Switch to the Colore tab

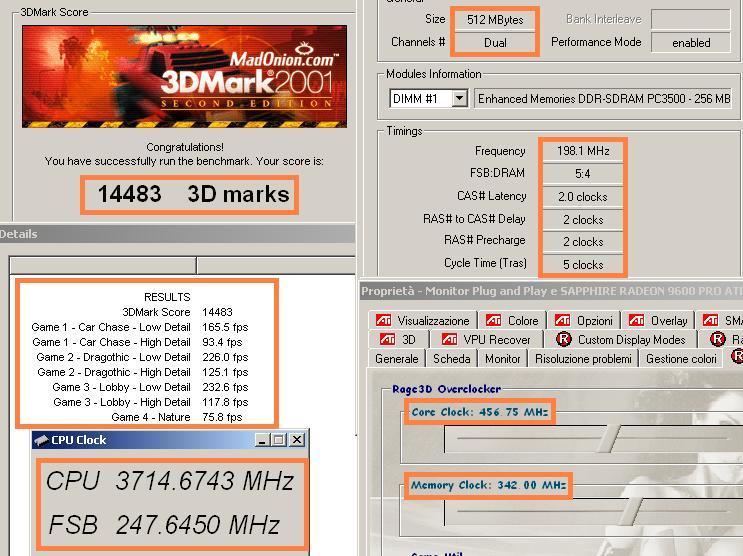tap(512, 321)
